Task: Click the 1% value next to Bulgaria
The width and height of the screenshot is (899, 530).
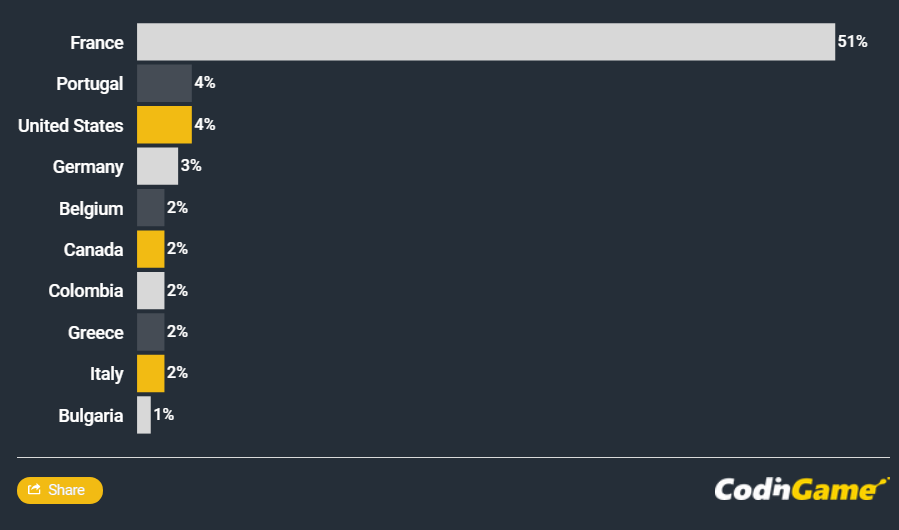Action: pyautogui.click(x=164, y=415)
